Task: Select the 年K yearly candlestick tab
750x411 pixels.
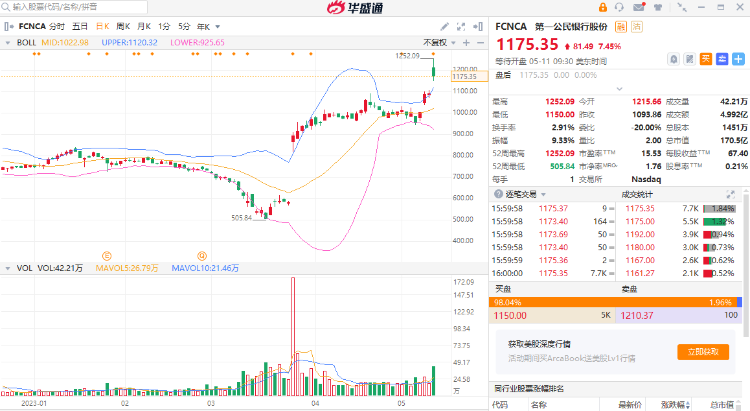Action: tap(204, 27)
